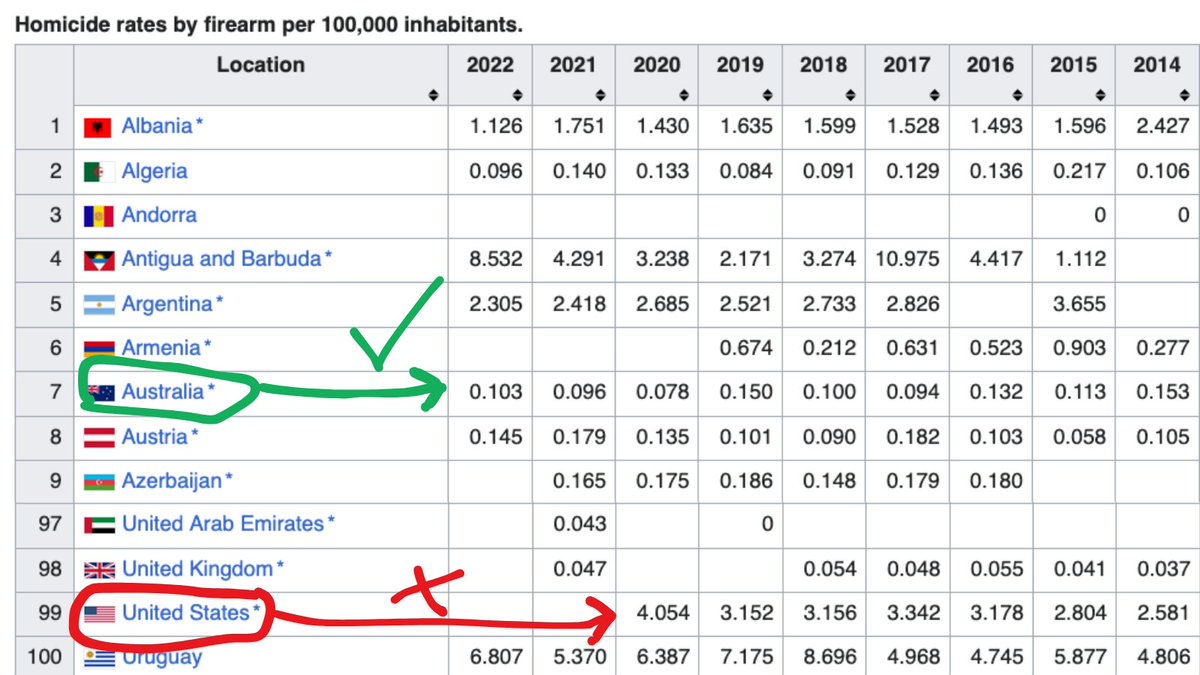Sort table by 2014 column
Image resolution: width=1200 pixels, height=675 pixels.
click(x=1183, y=94)
